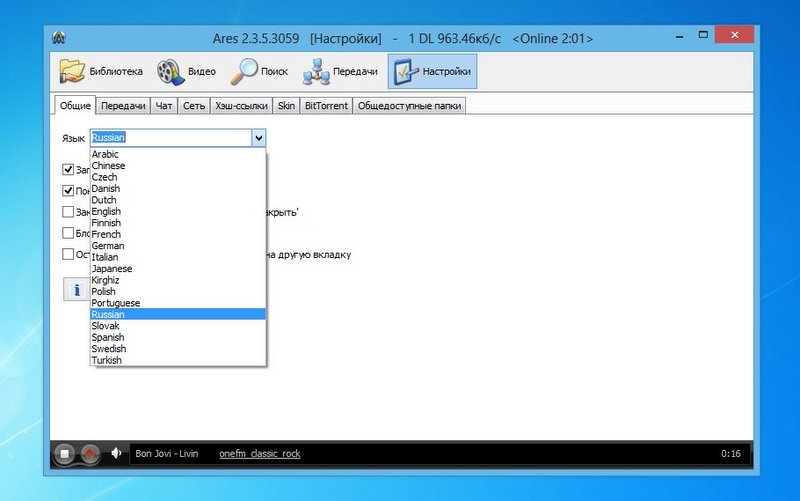
Task: Check the fourth checkbox starting with Бло
Action: coord(68,233)
